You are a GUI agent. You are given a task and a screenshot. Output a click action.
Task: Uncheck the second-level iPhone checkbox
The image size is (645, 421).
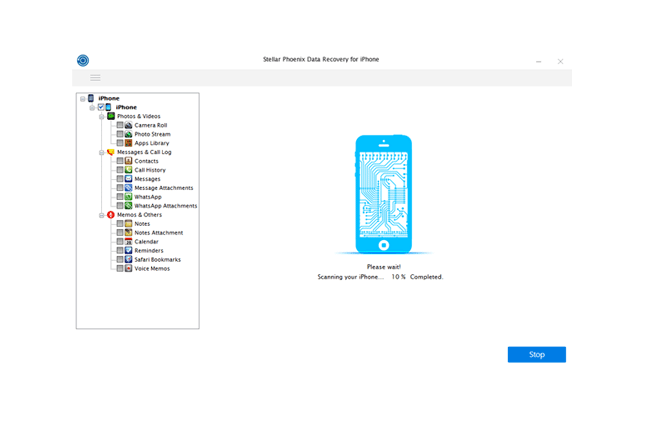click(101, 107)
